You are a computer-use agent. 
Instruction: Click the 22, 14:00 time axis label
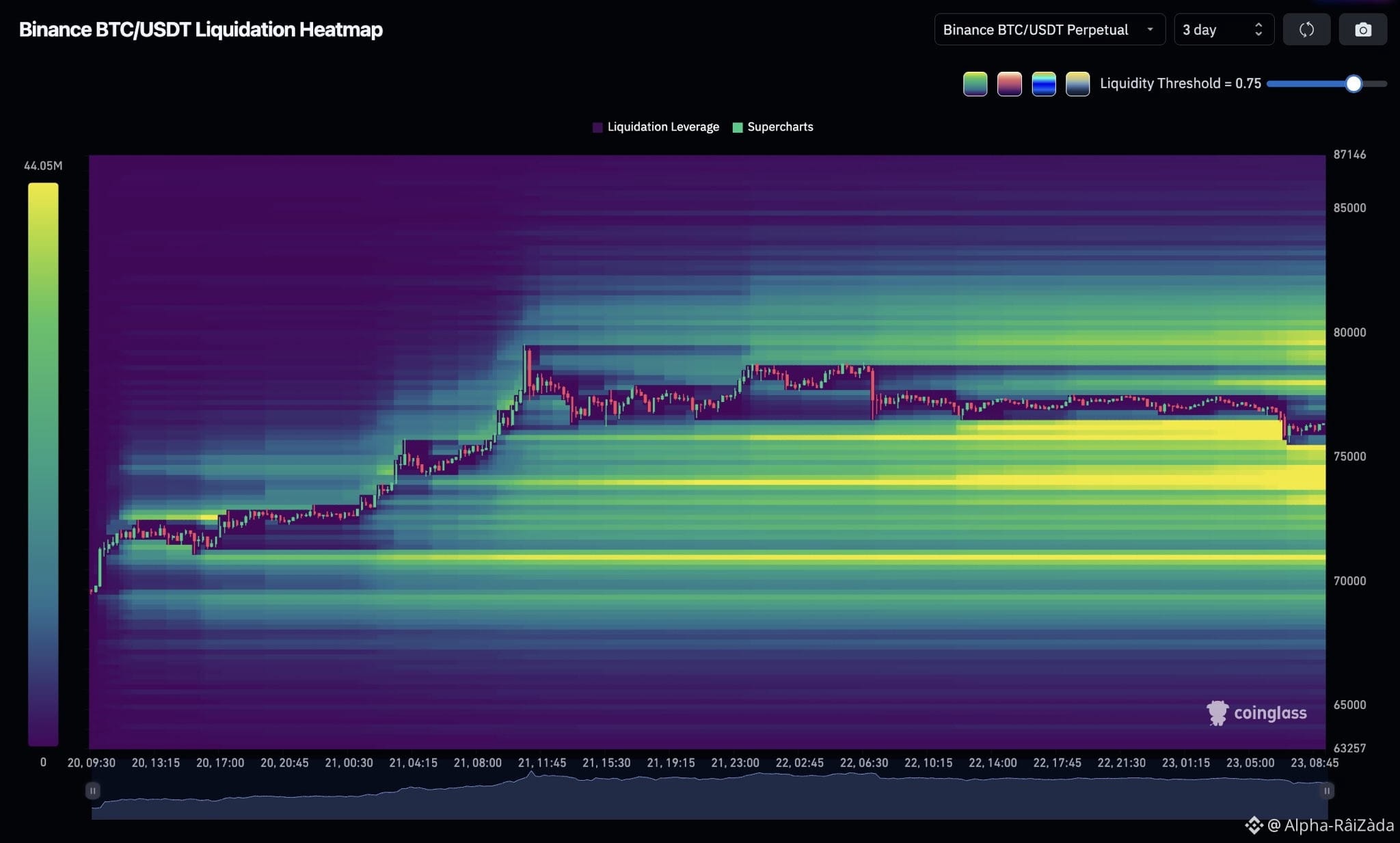993,762
